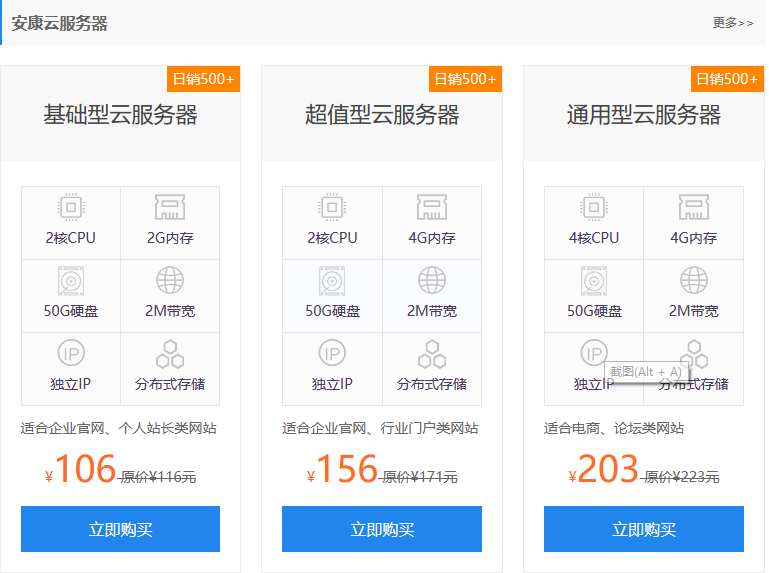Click the 4核CPU chip icon in 通用型云服务器
The image size is (769, 573).
(594, 207)
